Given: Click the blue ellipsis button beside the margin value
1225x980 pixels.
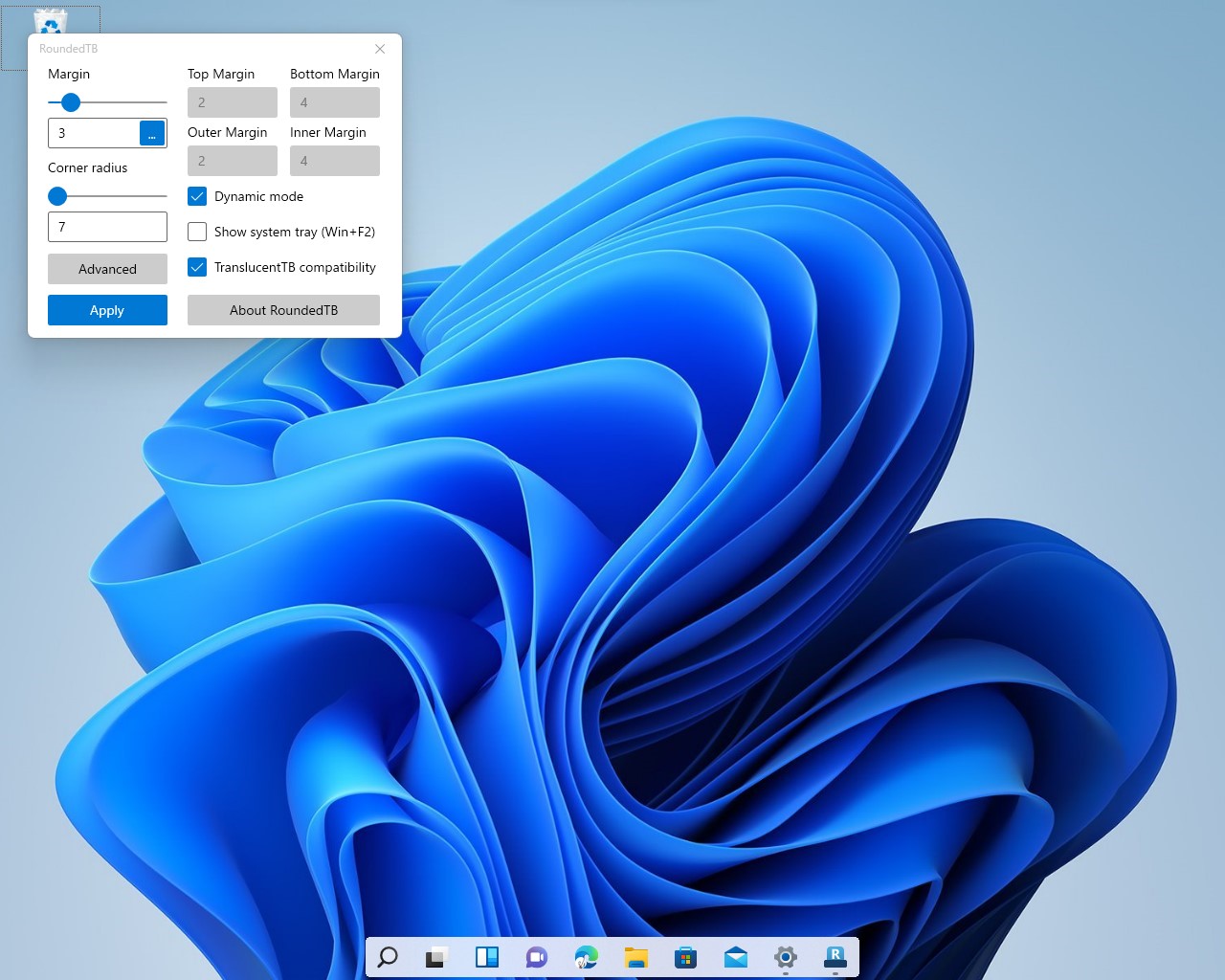Looking at the screenshot, I should [x=152, y=133].
